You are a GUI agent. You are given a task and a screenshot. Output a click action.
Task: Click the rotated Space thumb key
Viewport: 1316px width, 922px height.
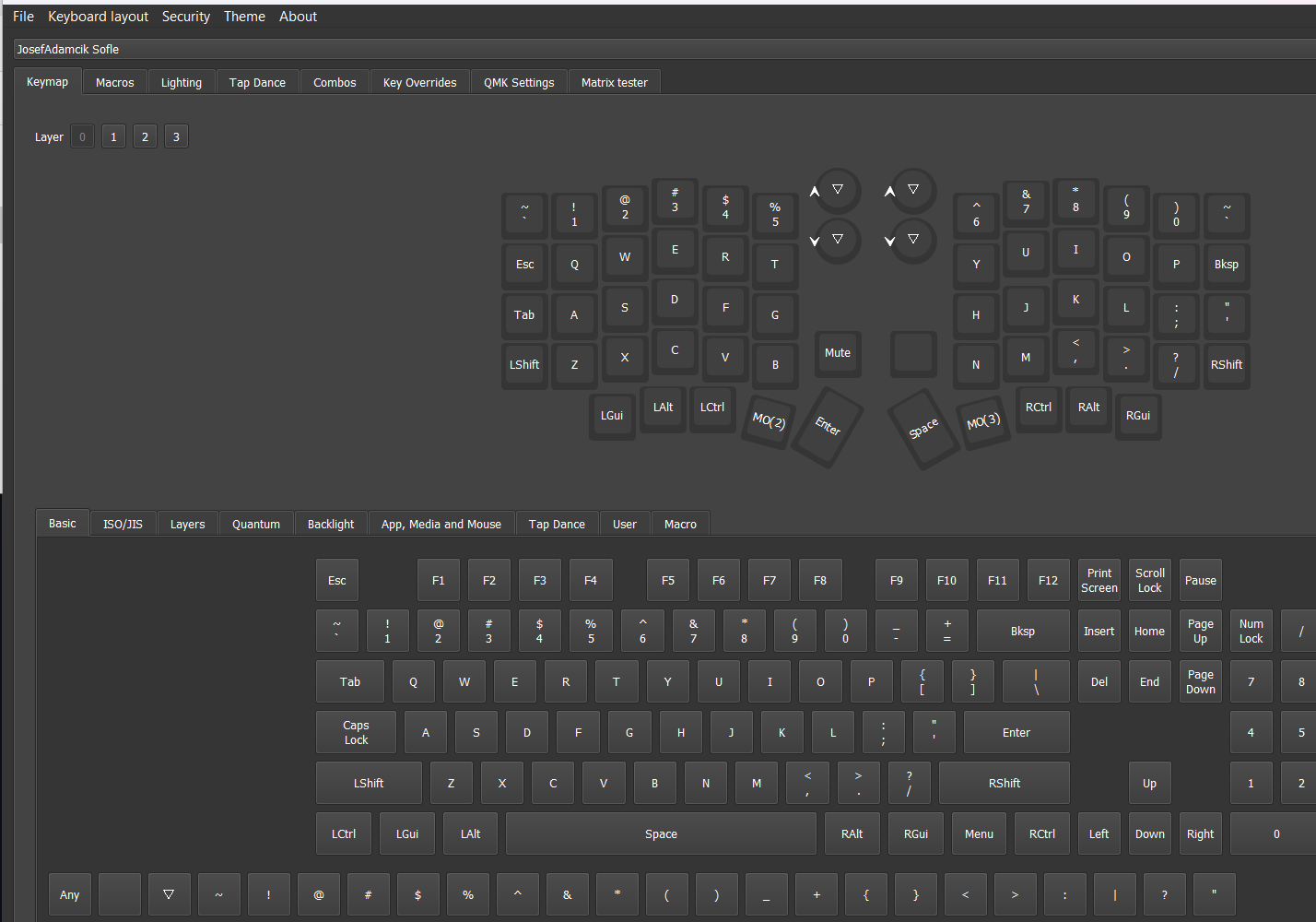923,429
